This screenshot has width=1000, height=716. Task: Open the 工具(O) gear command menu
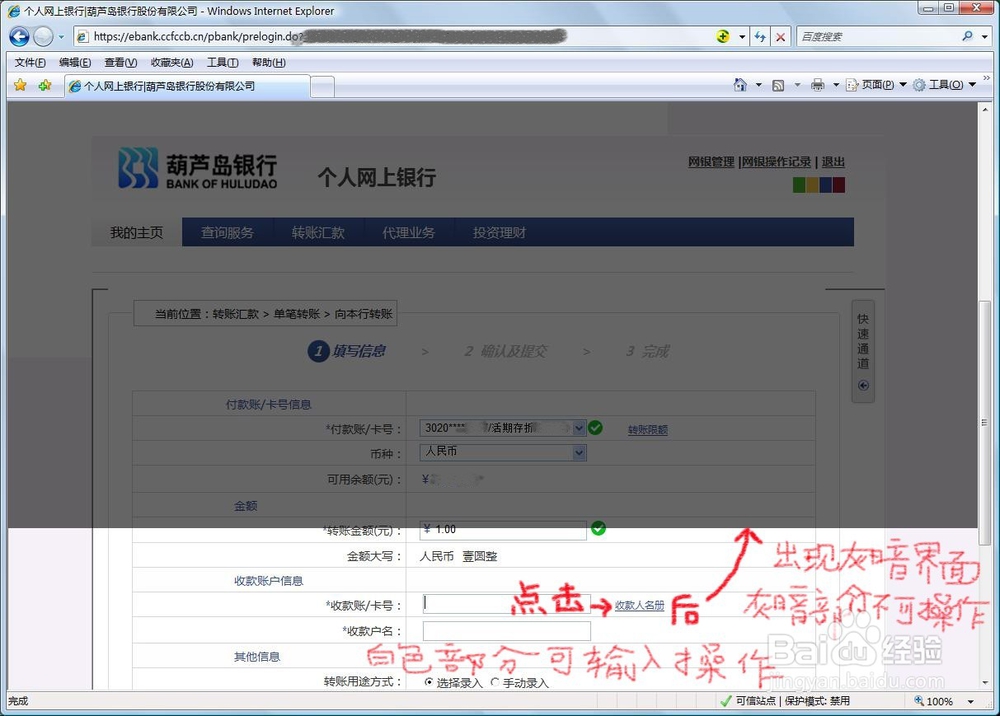(x=944, y=85)
